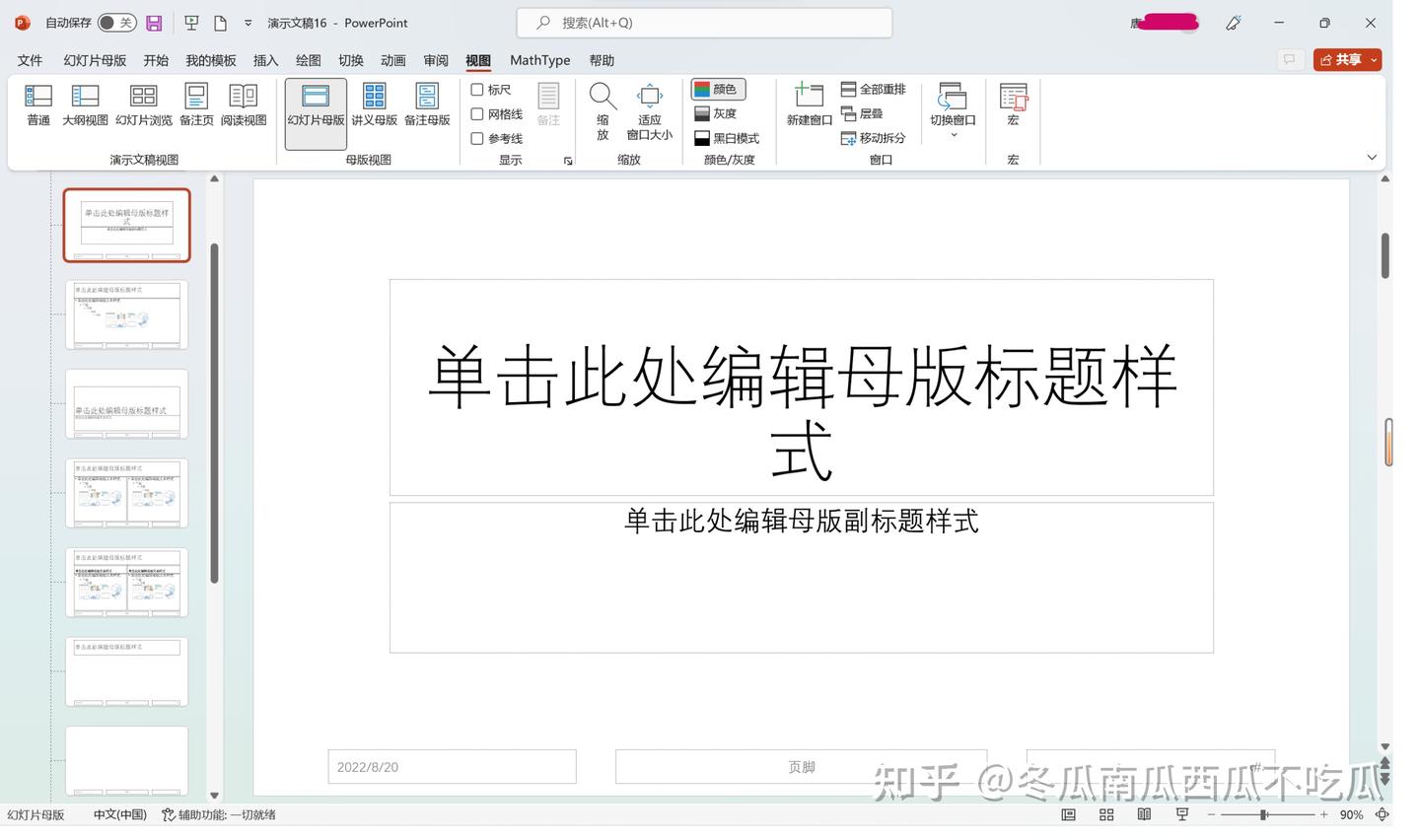Enable the 网格线 gridlines checkbox
Screen dimensions: 1420x840
click(x=476, y=113)
